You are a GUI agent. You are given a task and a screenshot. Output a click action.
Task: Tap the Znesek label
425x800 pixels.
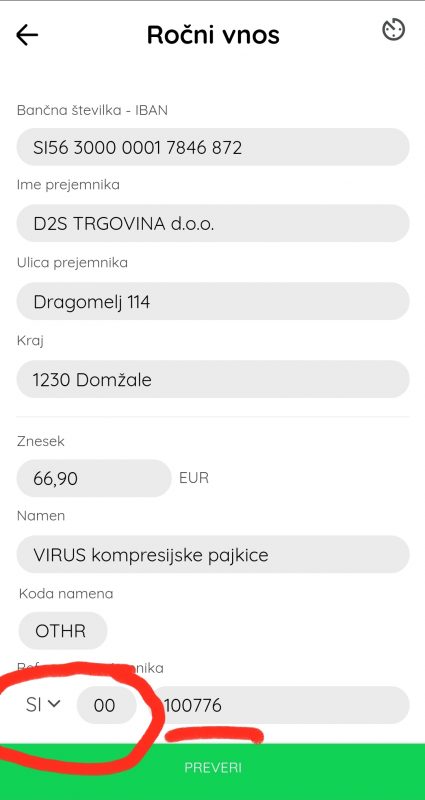click(41, 441)
